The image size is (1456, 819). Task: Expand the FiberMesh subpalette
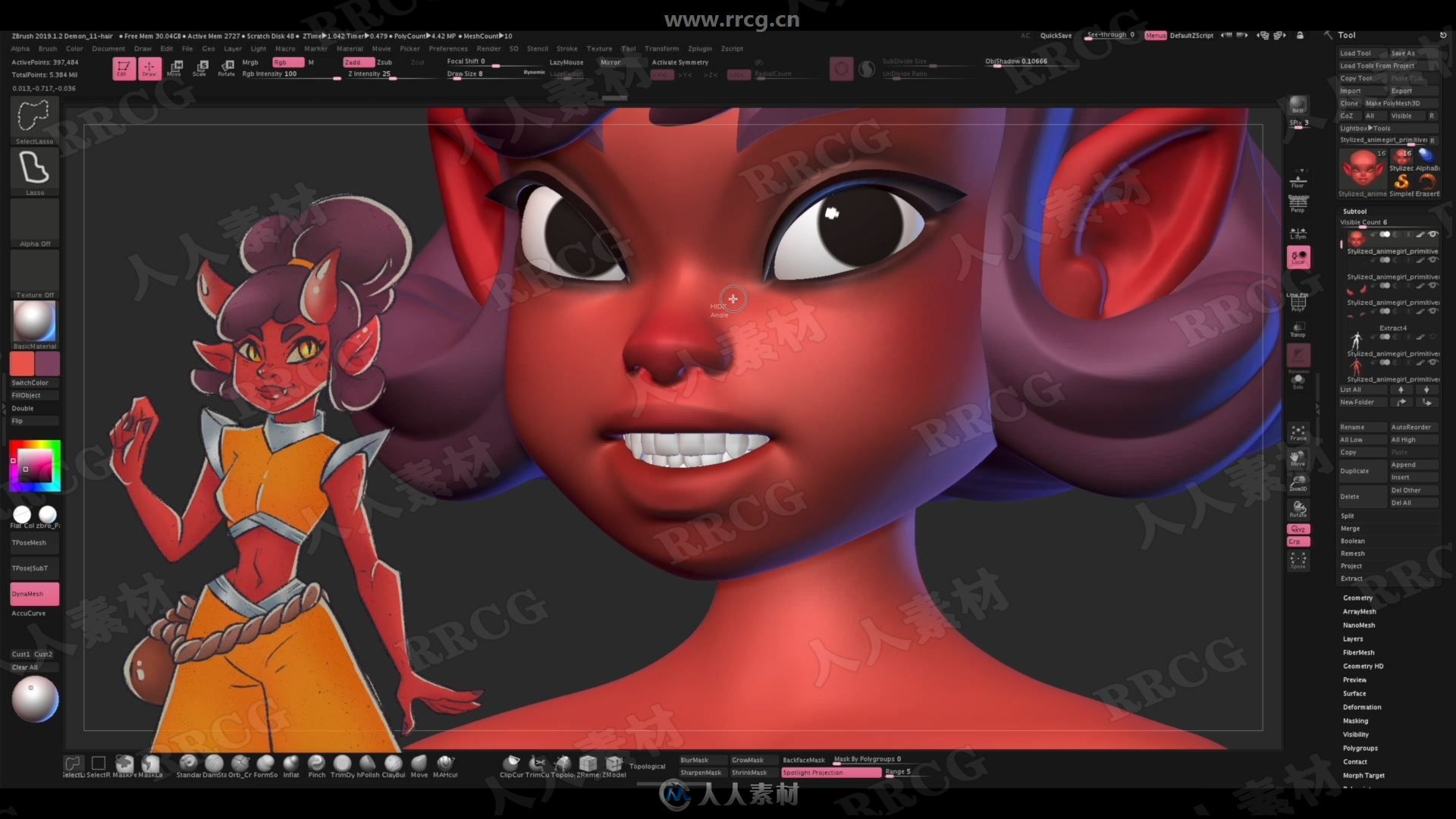(1358, 653)
